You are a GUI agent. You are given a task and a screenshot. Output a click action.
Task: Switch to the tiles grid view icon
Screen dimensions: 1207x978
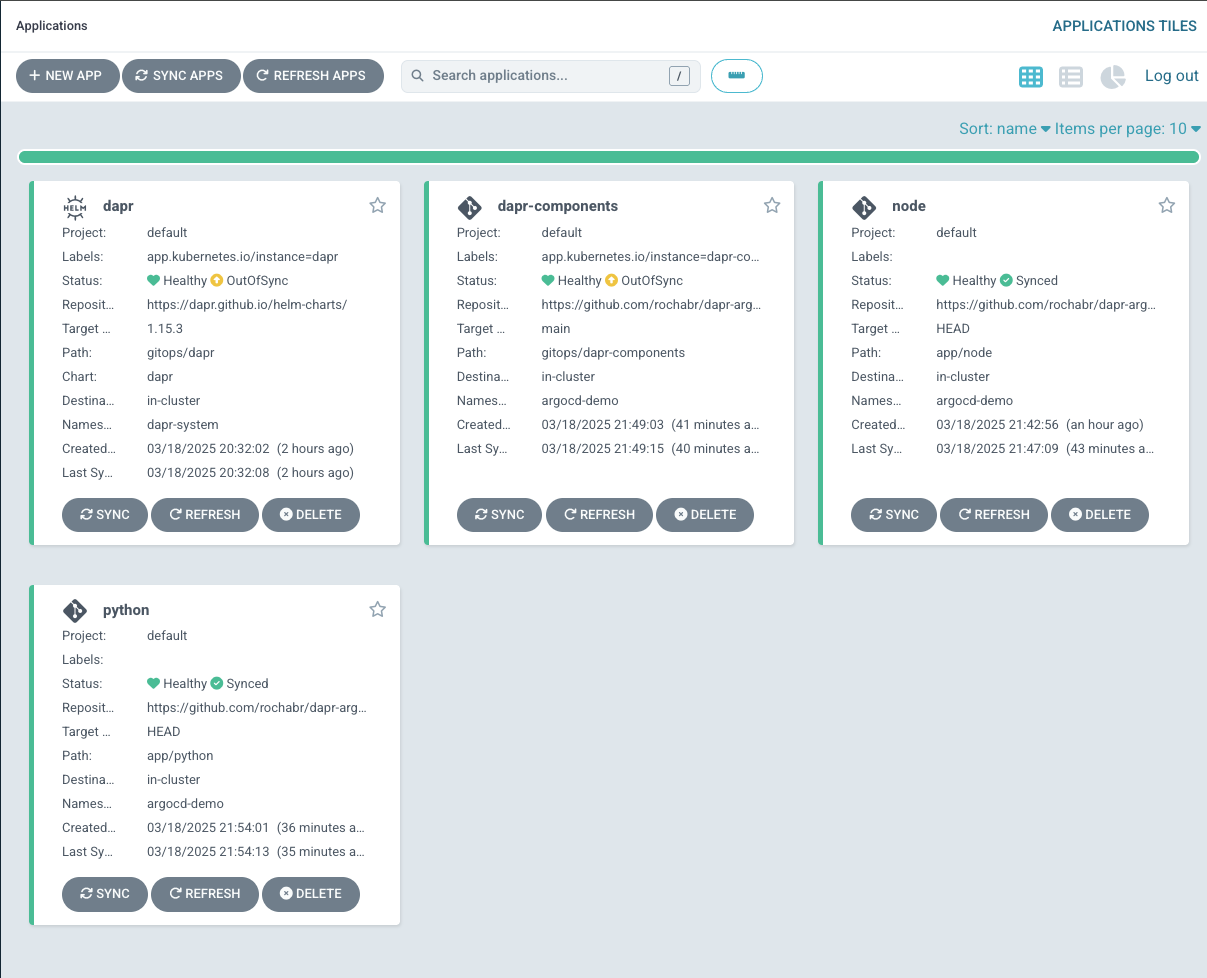click(x=1031, y=77)
